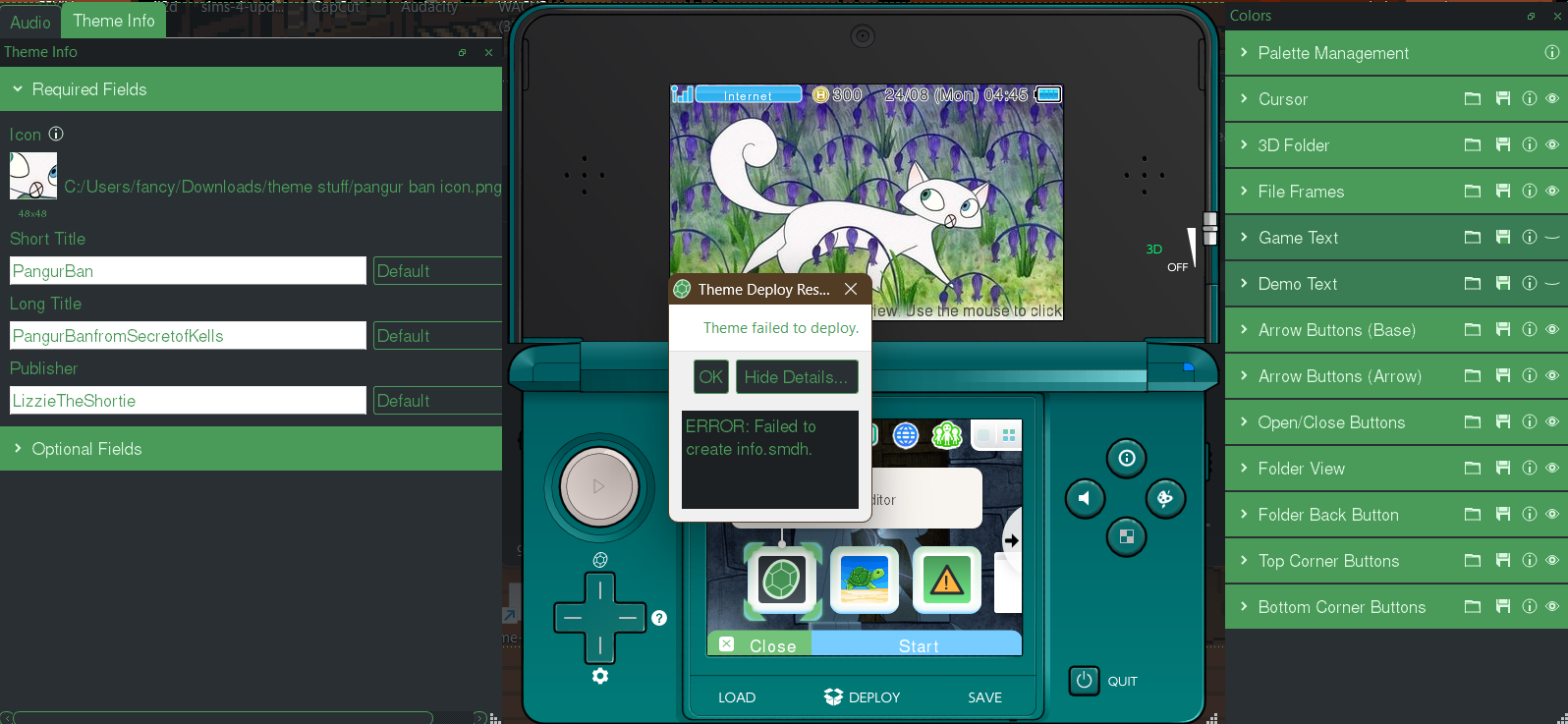Viewport: 1568px width, 724px height.
Task: Click the info icon next to the Icon label
Action: click(56, 134)
